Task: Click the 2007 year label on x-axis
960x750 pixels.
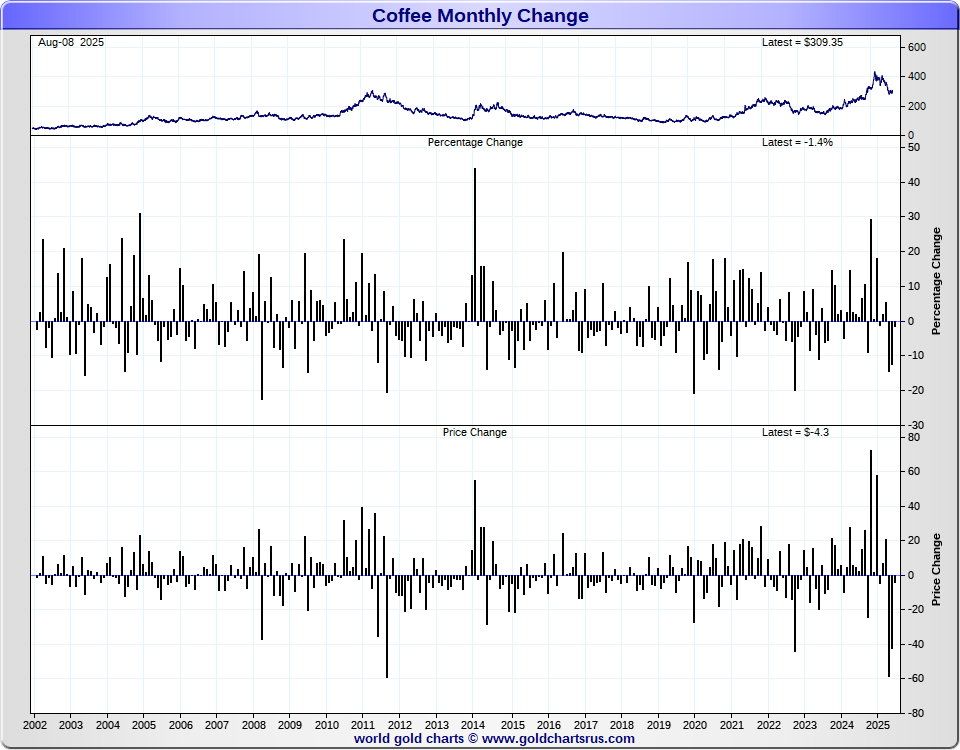Action: point(217,725)
